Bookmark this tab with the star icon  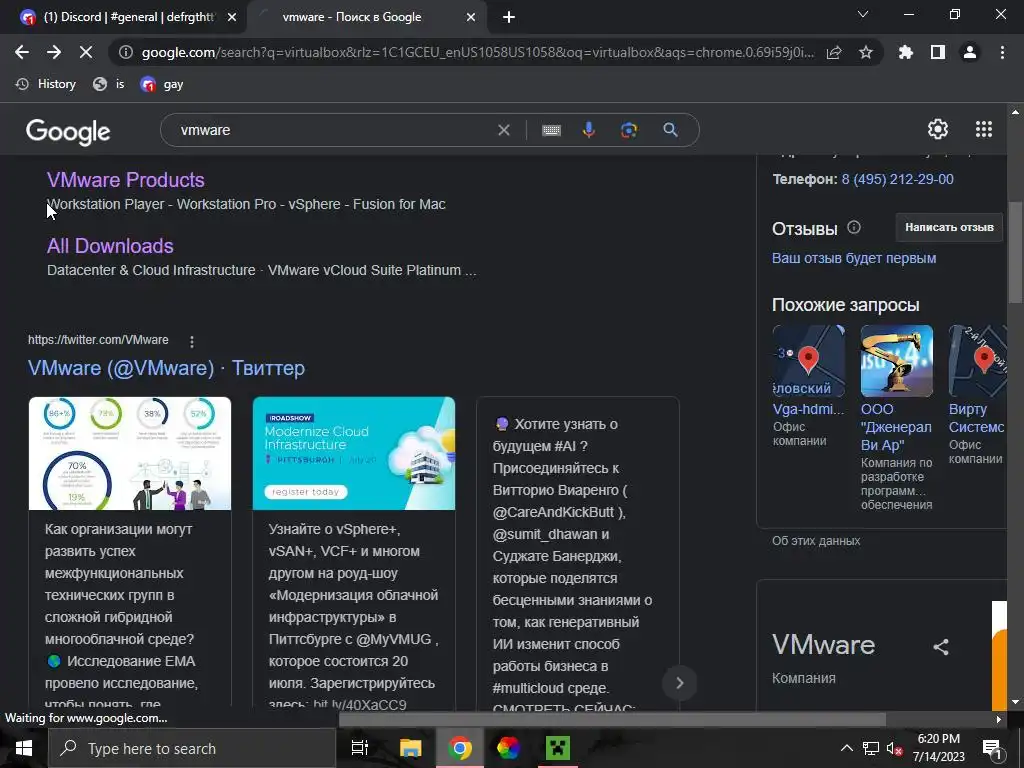pos(865,52)
